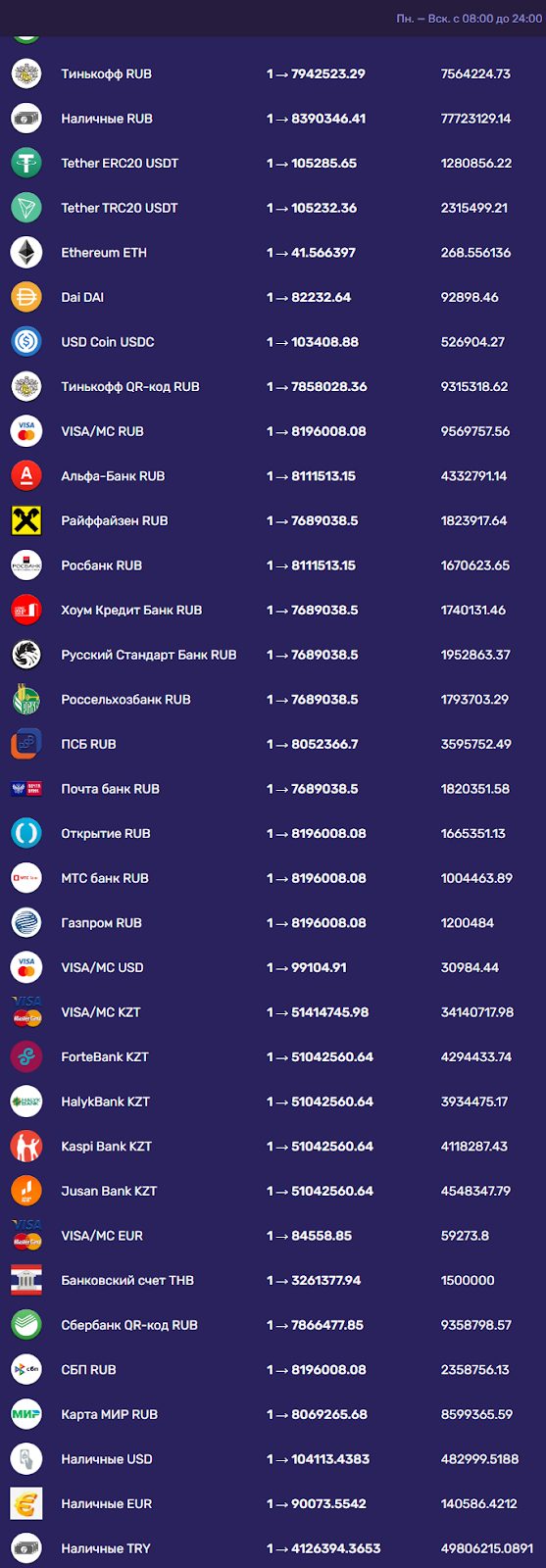Click the Банковский счет THB entry

click(x=273, y=1280)
